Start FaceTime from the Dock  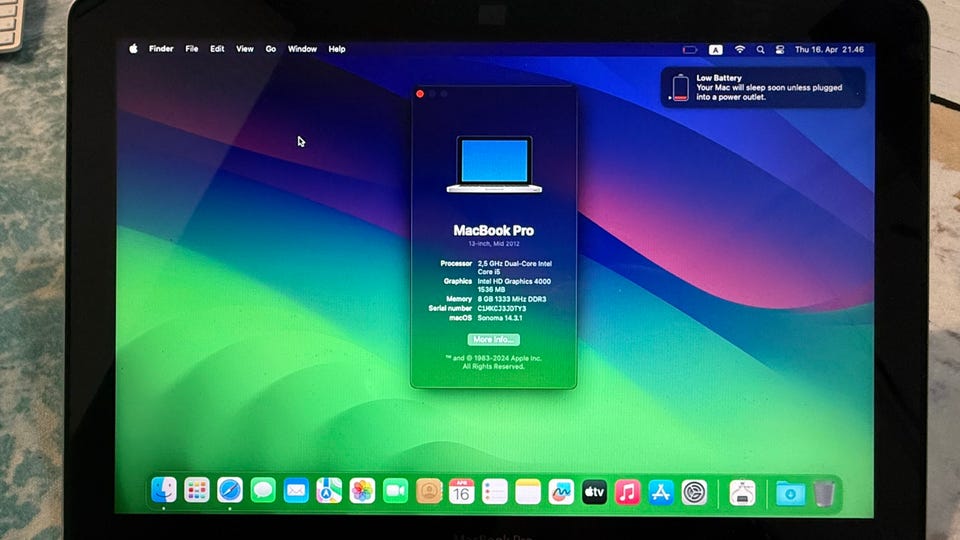(x=396, y=491)
